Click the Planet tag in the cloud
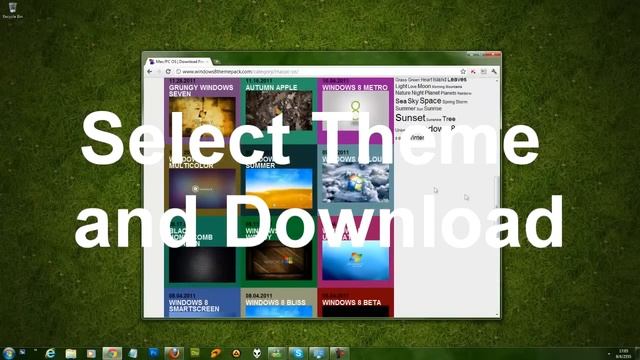 432,93
